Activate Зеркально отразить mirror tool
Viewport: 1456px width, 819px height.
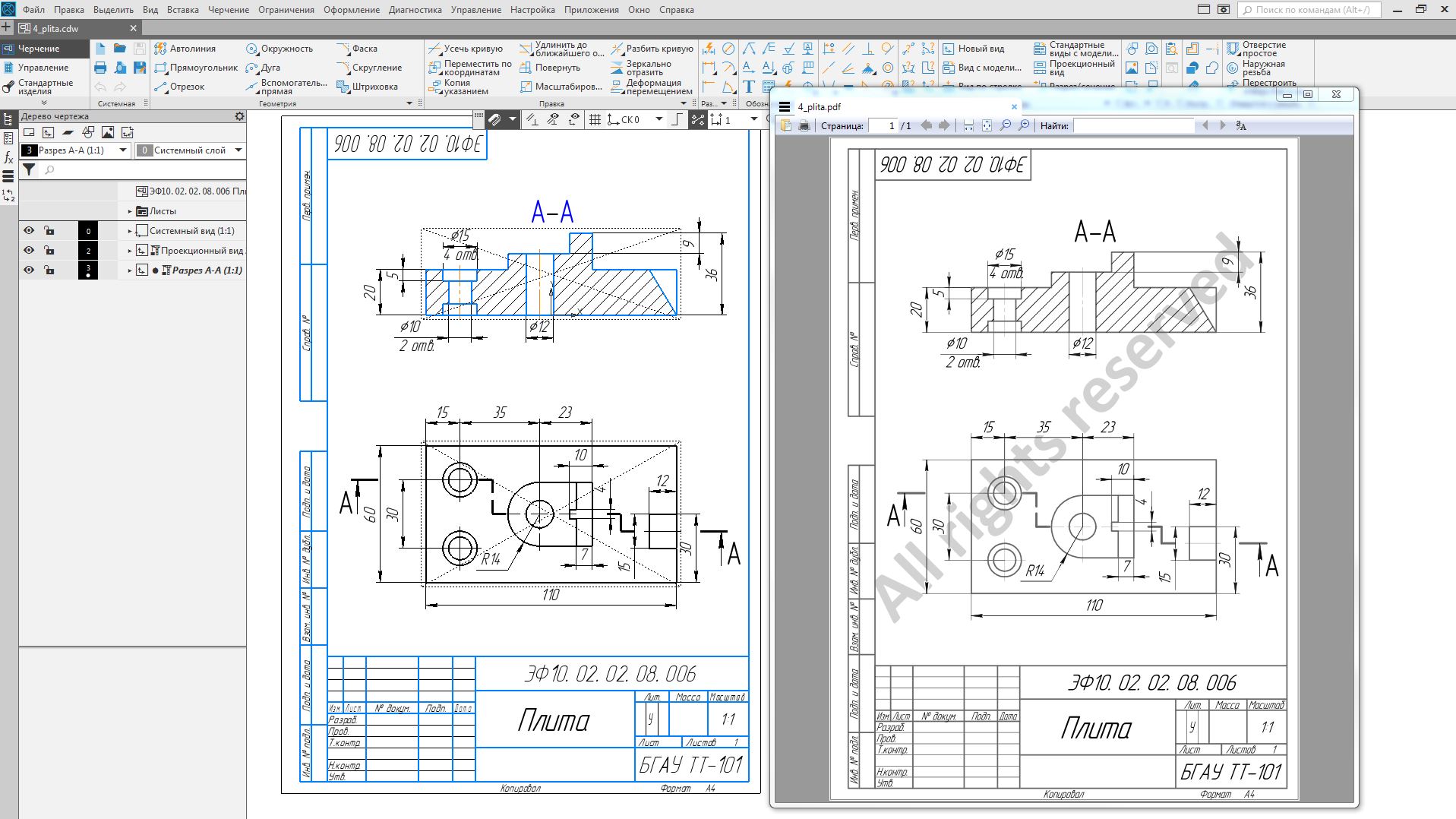641,68
